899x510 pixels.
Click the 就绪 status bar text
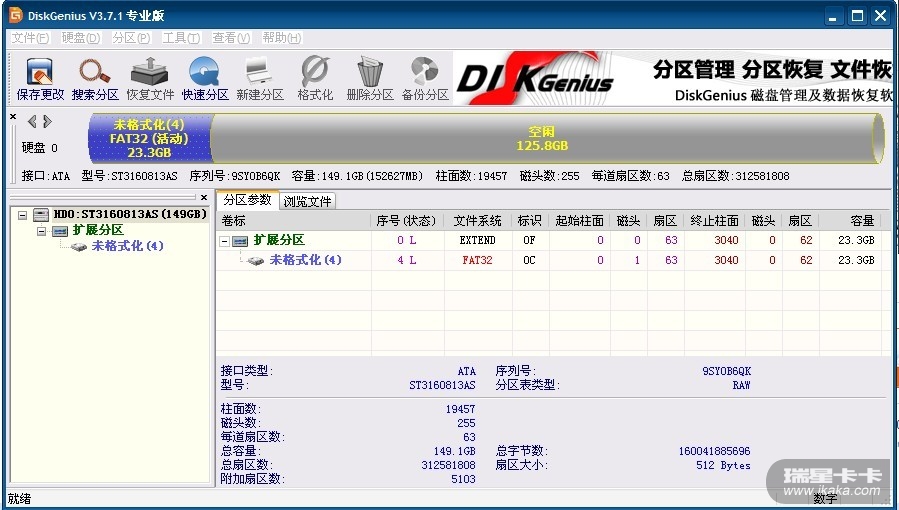[19, 499]
